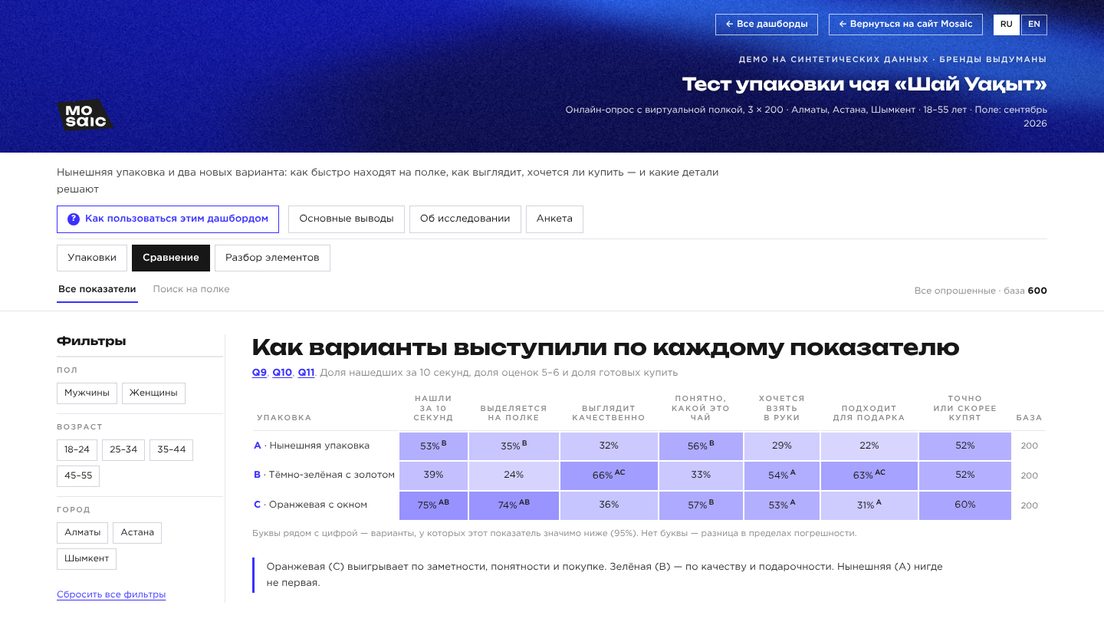
Task: Click column header 'Выделяется на полке'
Action: [x=513, y=413]
